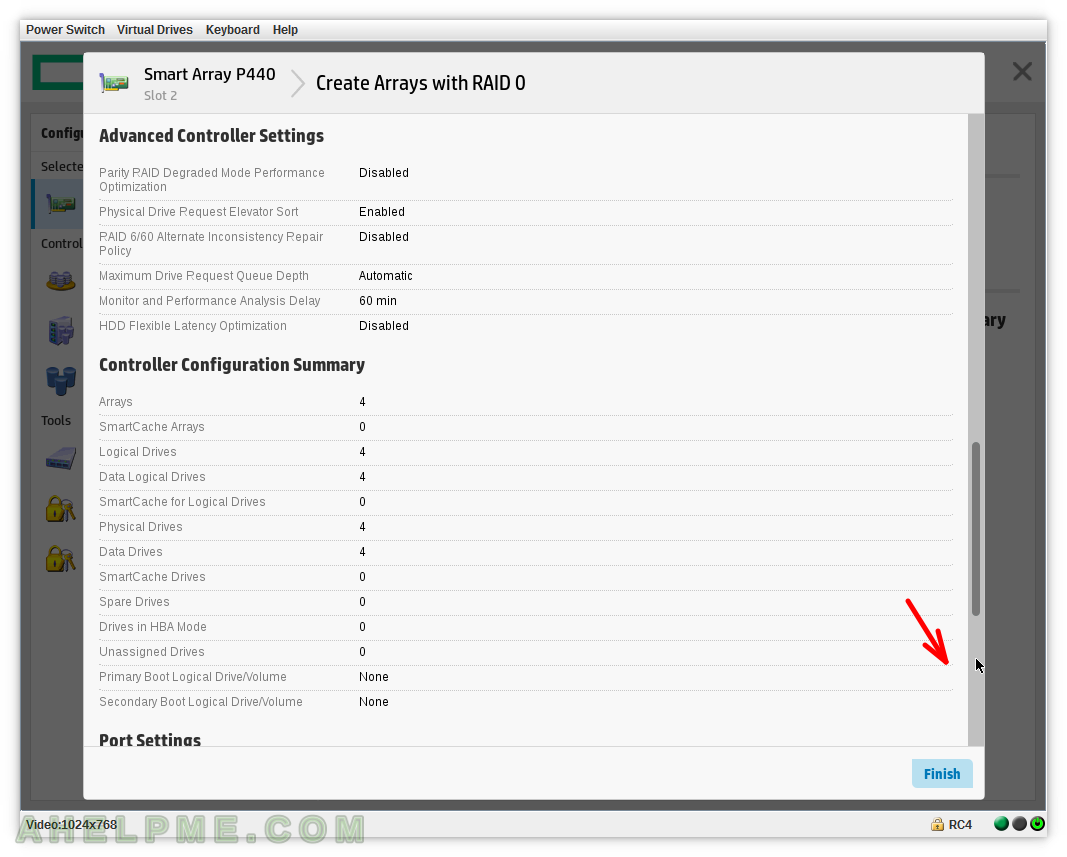Click the Disabled value for HDD Flexible Latency
The width and height of the screenshot is (1067, 857).
384,326
